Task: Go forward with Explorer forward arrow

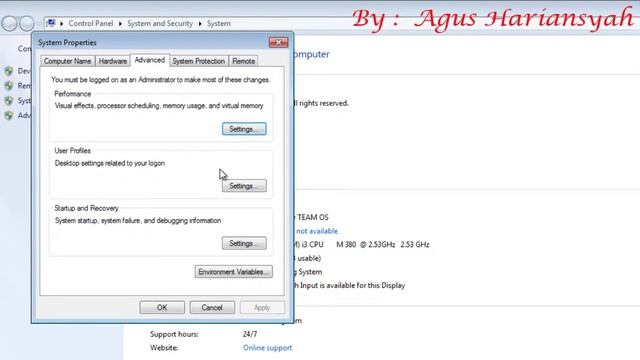Action: pos(27,23)
